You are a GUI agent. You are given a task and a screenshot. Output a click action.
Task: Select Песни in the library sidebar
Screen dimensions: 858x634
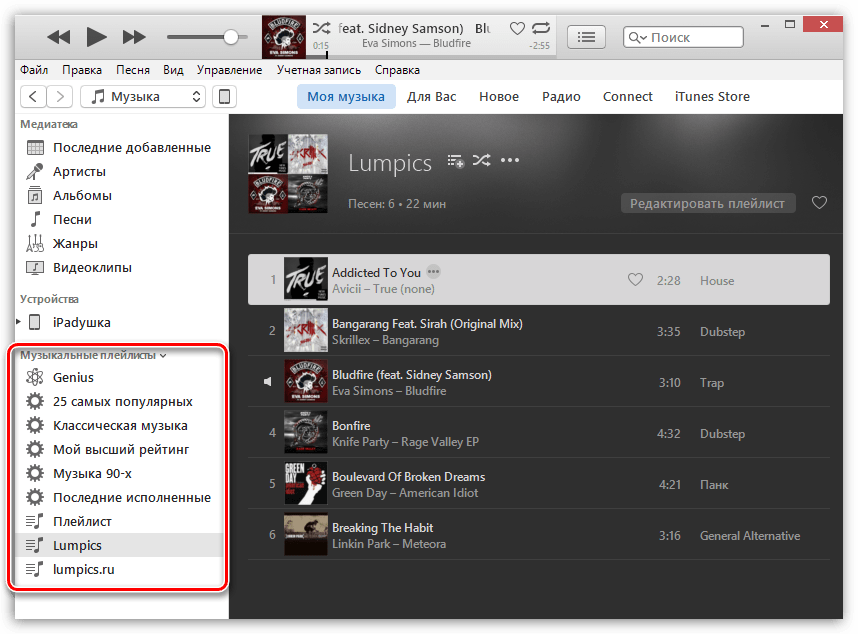click(x=120, y=220)
